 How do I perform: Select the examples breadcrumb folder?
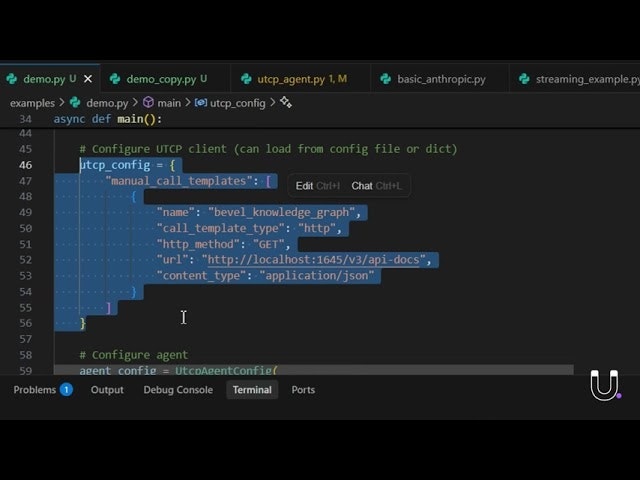click(32, 103)
